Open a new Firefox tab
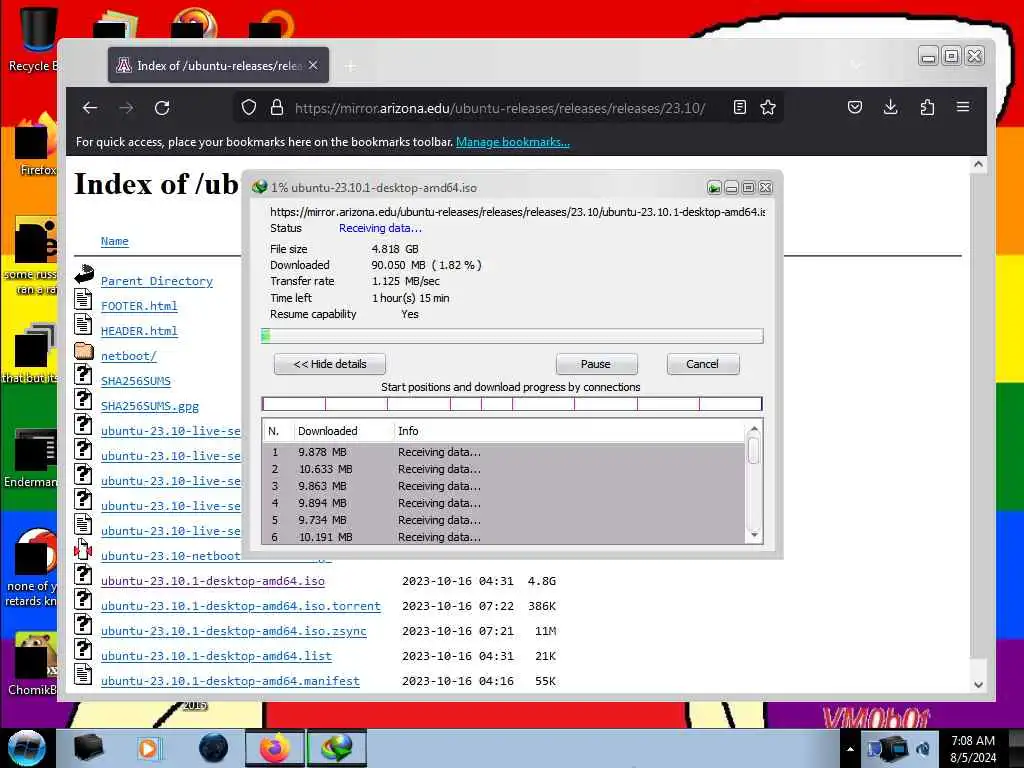 pos(351,66)
